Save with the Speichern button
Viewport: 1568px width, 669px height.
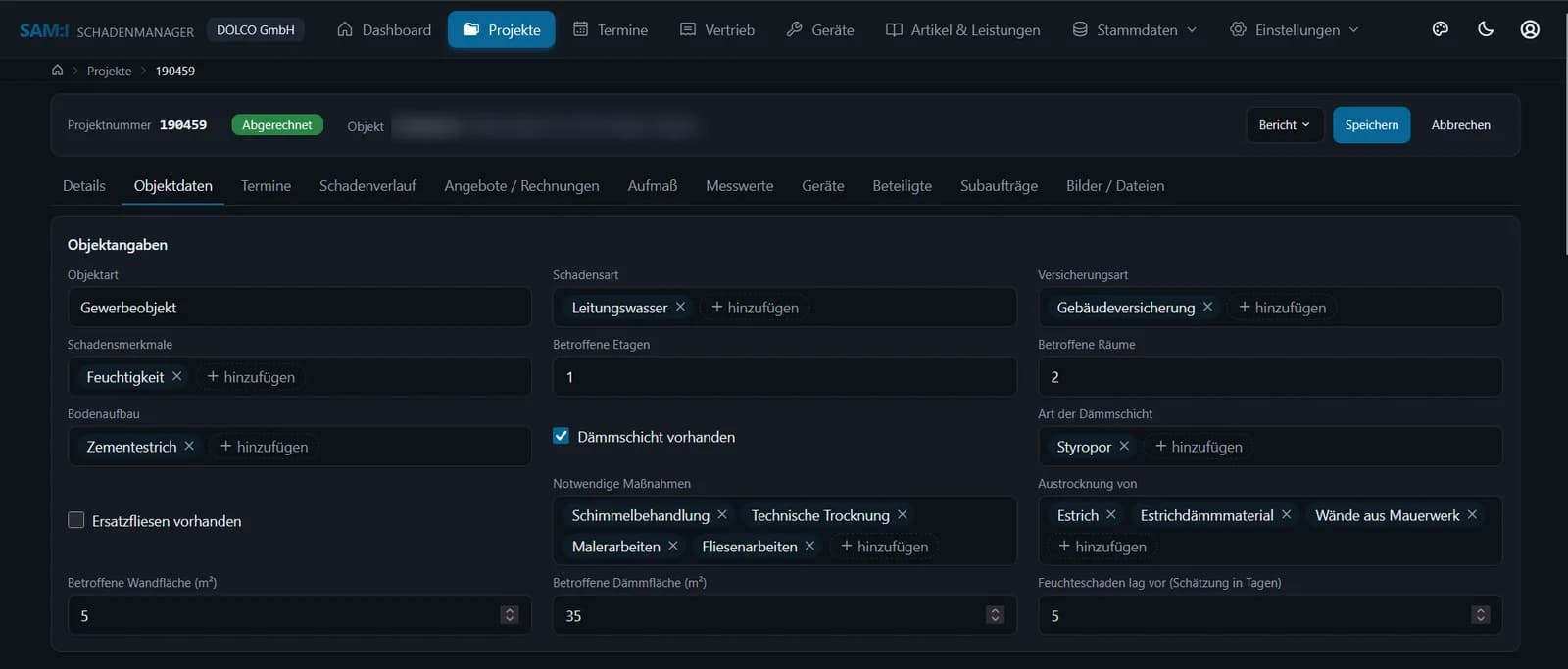click(1371, 124)
